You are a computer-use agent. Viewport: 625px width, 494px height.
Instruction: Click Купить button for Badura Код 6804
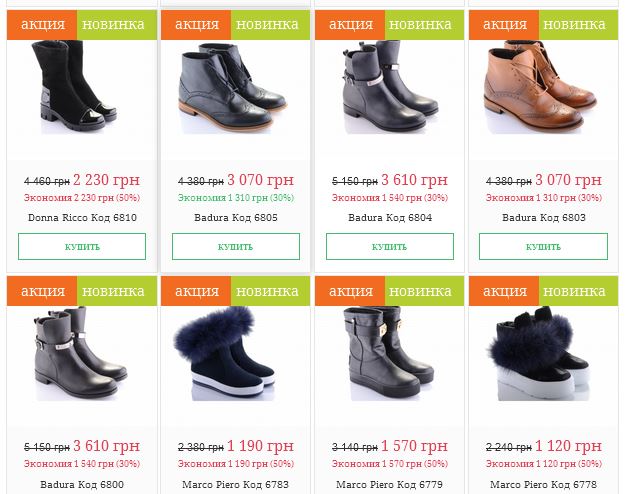click(x=389, y=246)
